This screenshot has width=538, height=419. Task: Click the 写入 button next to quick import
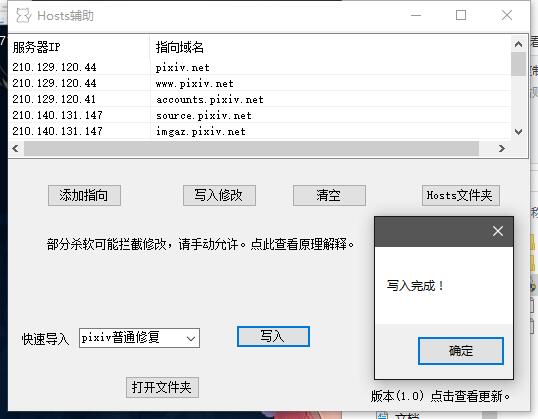(273, 336)
